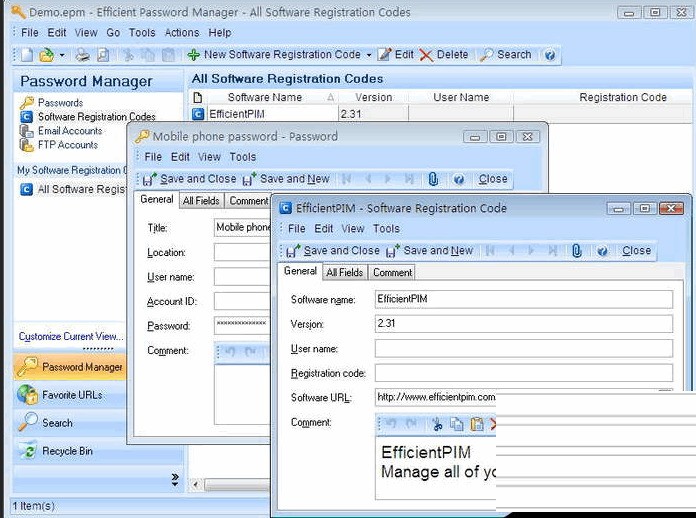Click Search button in main toolbar
Screen dimensions: 696x518
[x=506, y=55]
